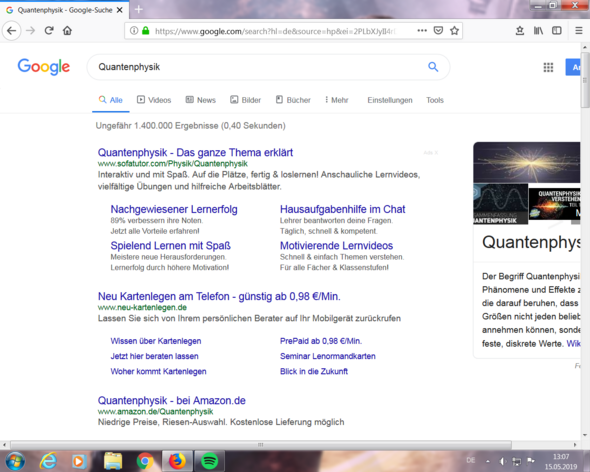The width and height of the screenshot is (590, 472).
Task: Open the Motivierende Lernvideos sitelink
Action: pyautogui.click(x=336, y=246)
